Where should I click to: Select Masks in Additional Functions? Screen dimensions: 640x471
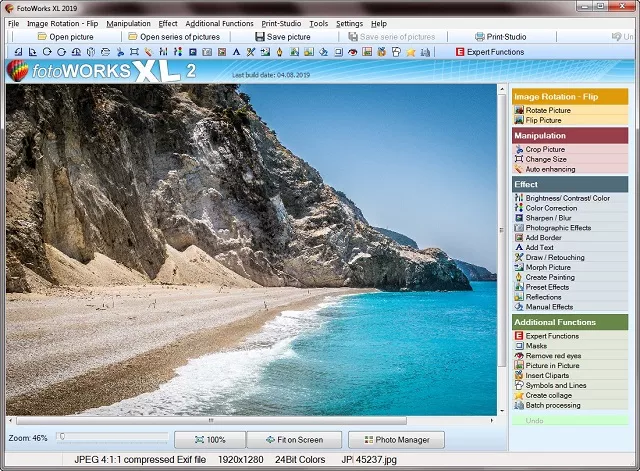click(x=537, y=346)
